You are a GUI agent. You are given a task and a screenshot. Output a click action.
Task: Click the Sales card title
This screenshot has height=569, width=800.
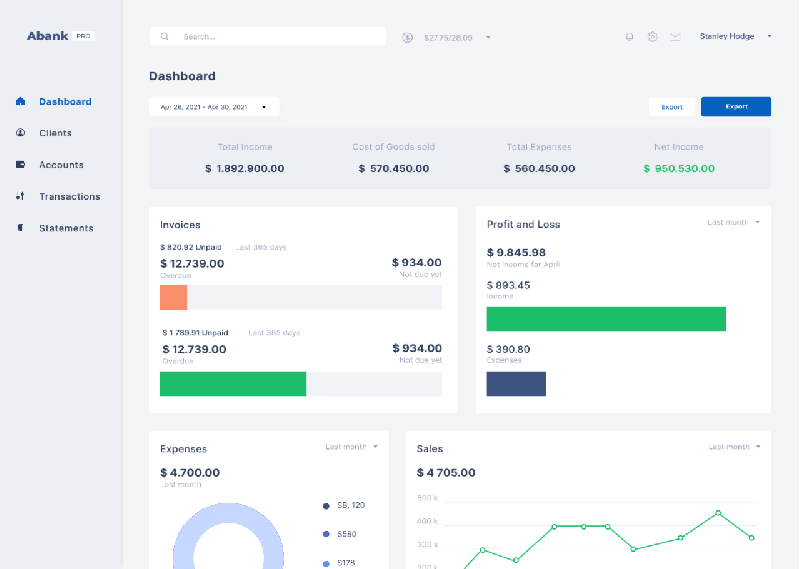tap(430, 449)
